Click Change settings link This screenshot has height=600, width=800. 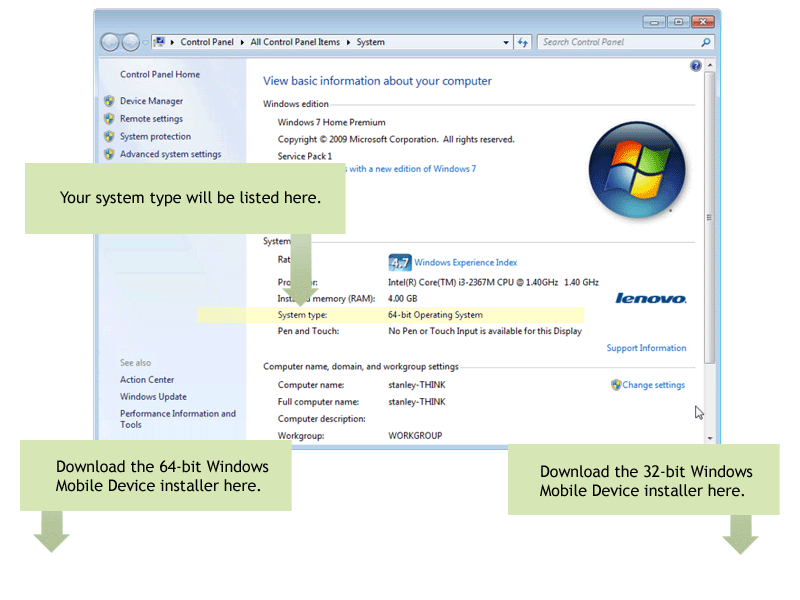(654, 385)
